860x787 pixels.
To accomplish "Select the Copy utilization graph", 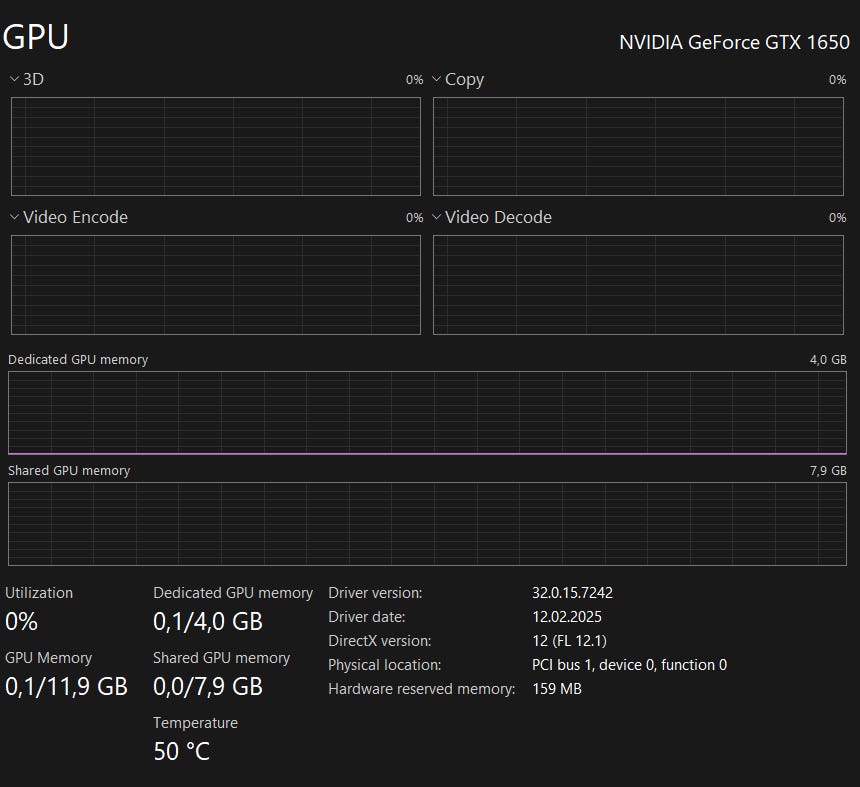I will tap(640, 146).
